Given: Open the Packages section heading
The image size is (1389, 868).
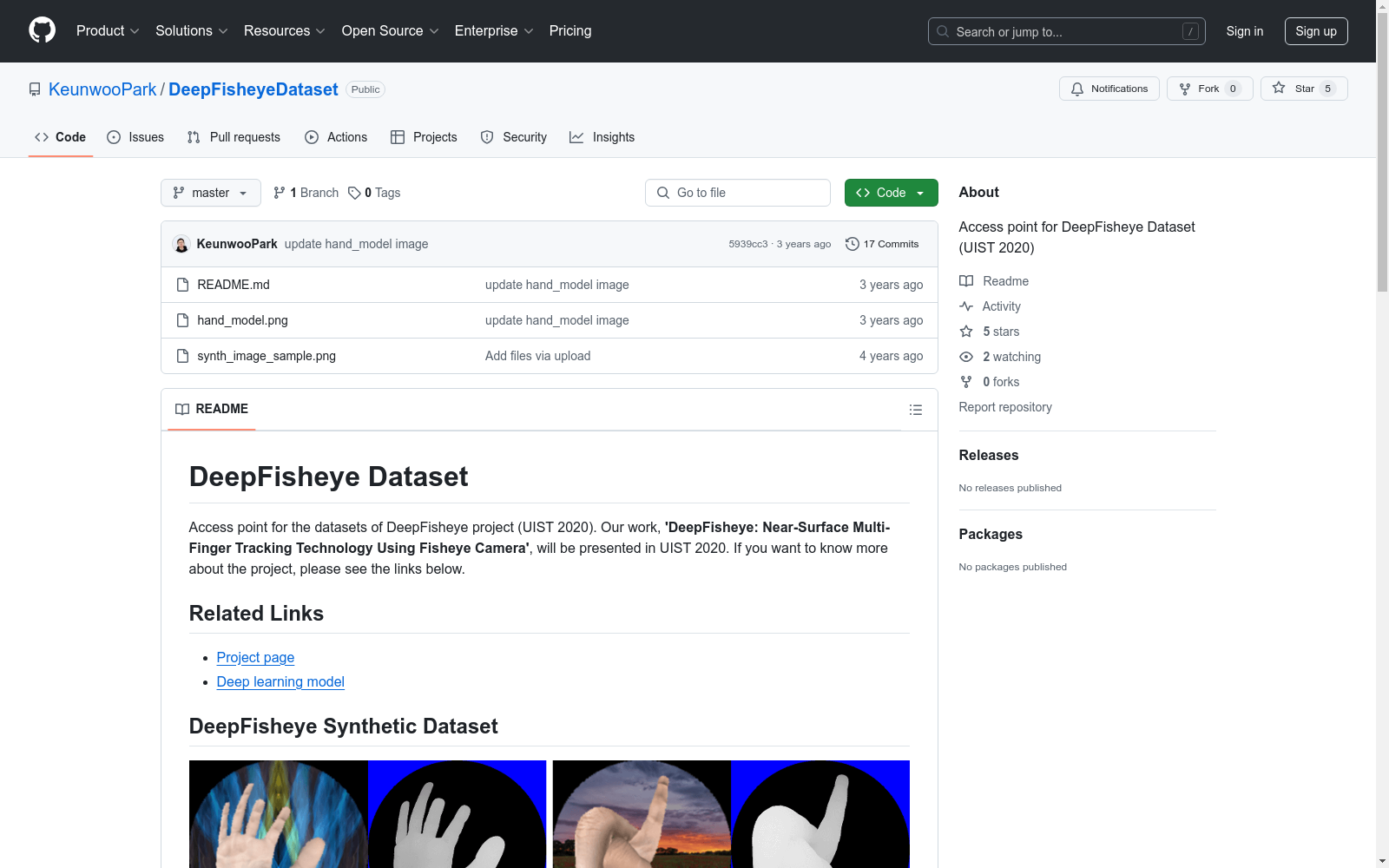Looking at the screenshot, I should pyautogui.click(x=991, y=534).
